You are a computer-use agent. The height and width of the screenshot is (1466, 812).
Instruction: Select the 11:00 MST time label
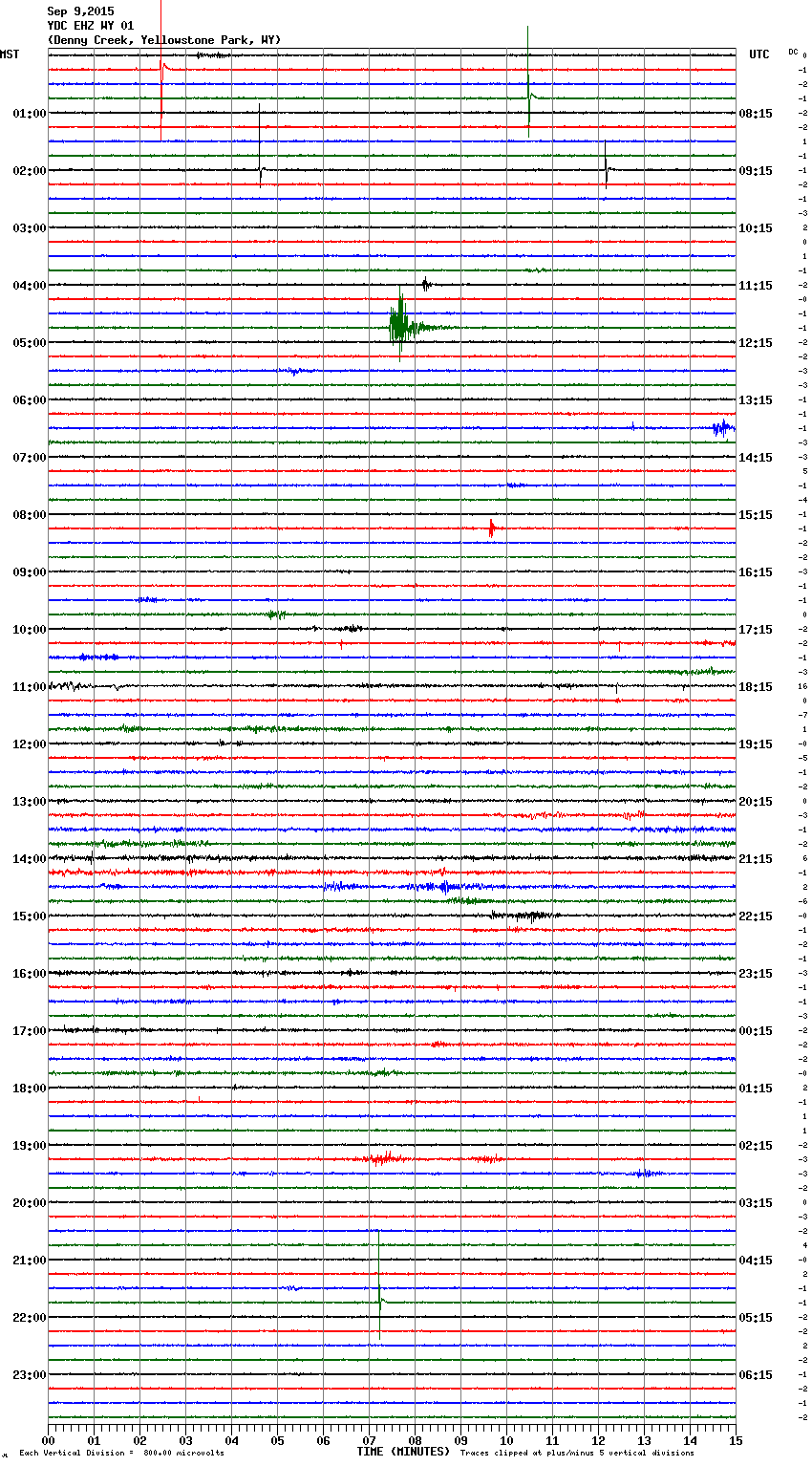pos(30,687)
